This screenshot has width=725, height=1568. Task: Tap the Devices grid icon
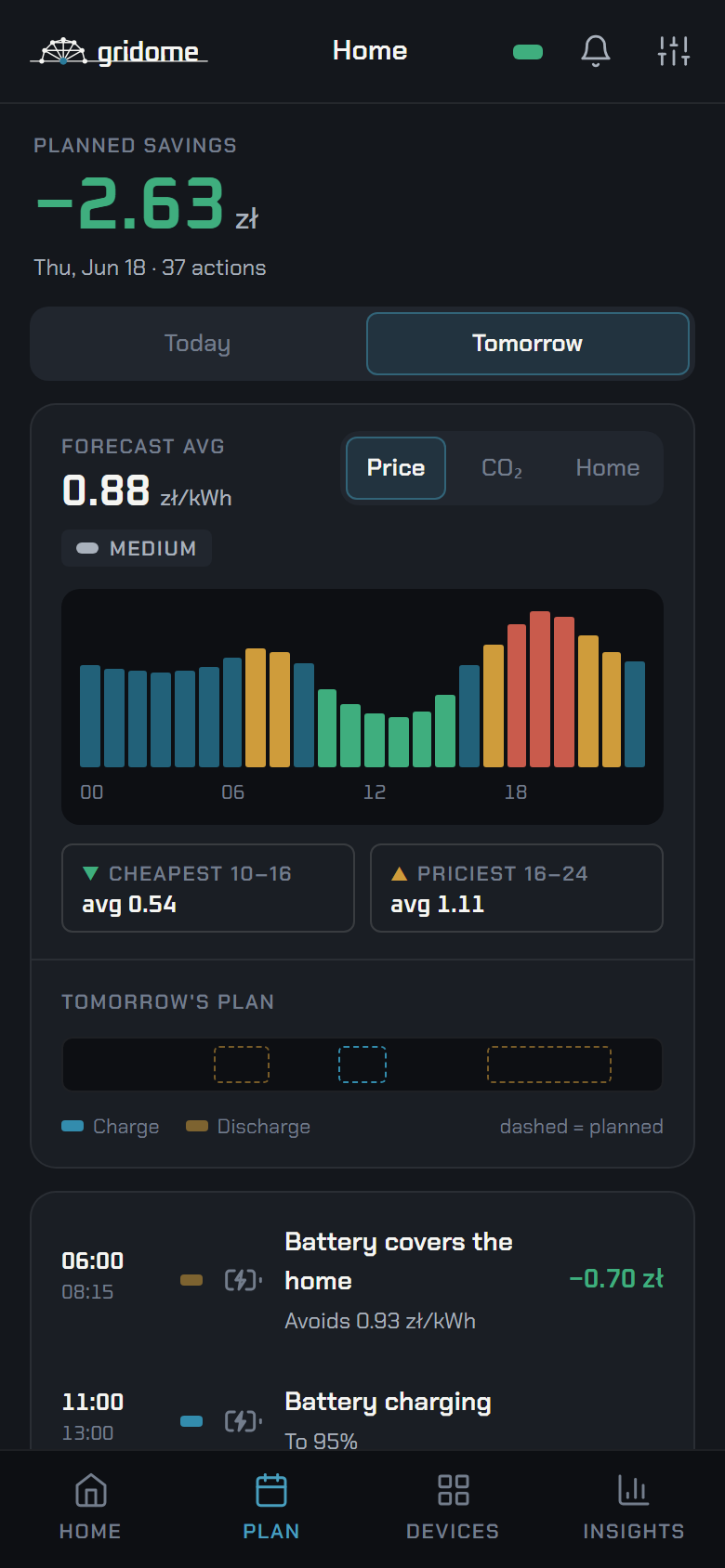pyautogui.click(x=453, y=1490)
